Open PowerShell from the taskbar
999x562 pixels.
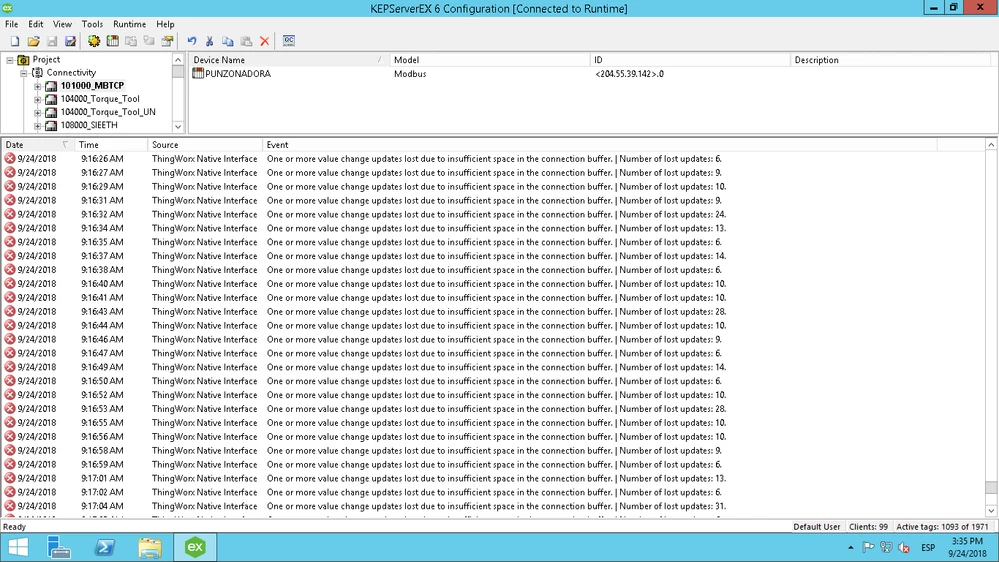[x=104, y=547]
